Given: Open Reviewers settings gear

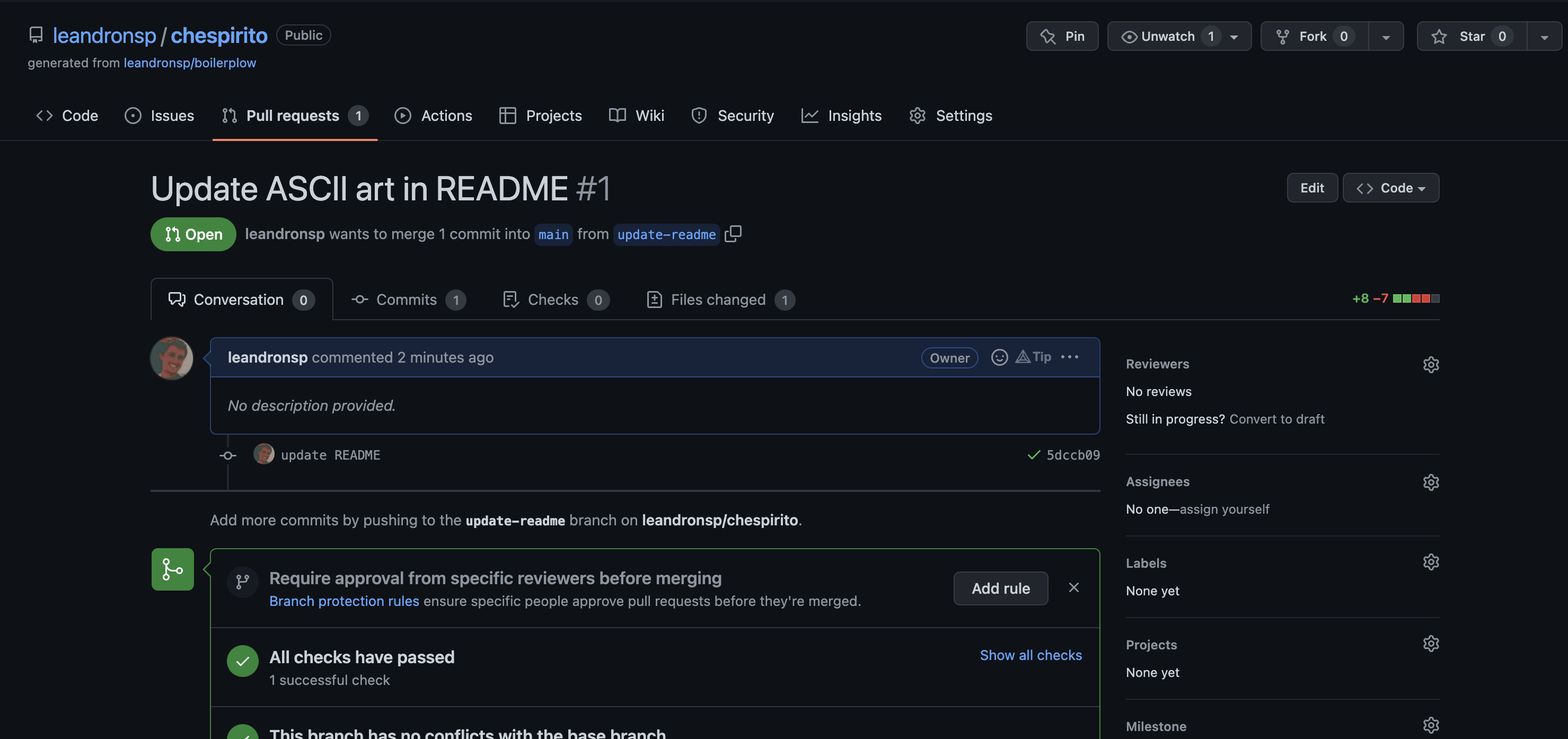Looking at the screenshot, I should click(1430, 364).
